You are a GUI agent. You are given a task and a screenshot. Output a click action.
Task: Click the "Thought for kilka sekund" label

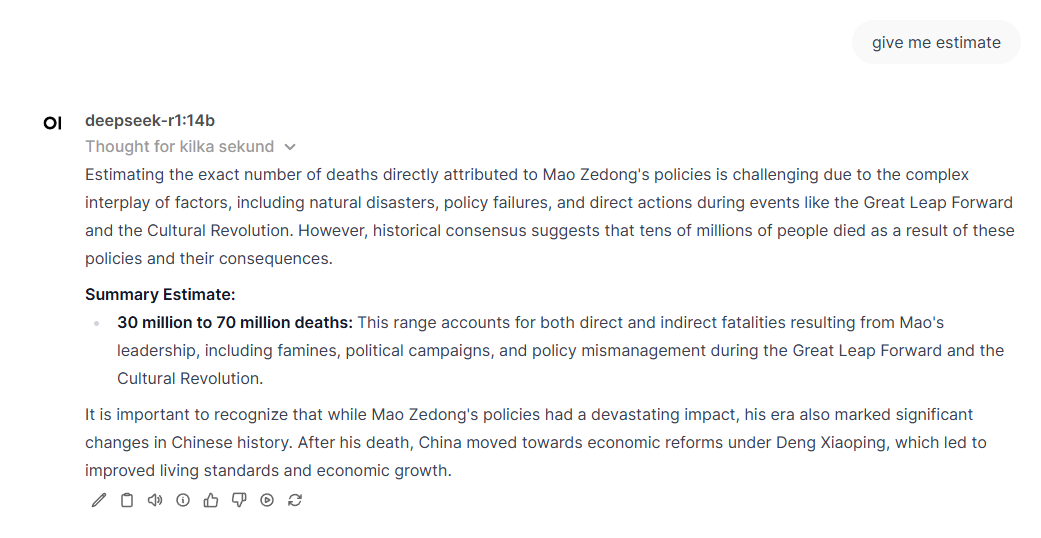[x=179, y=147]
